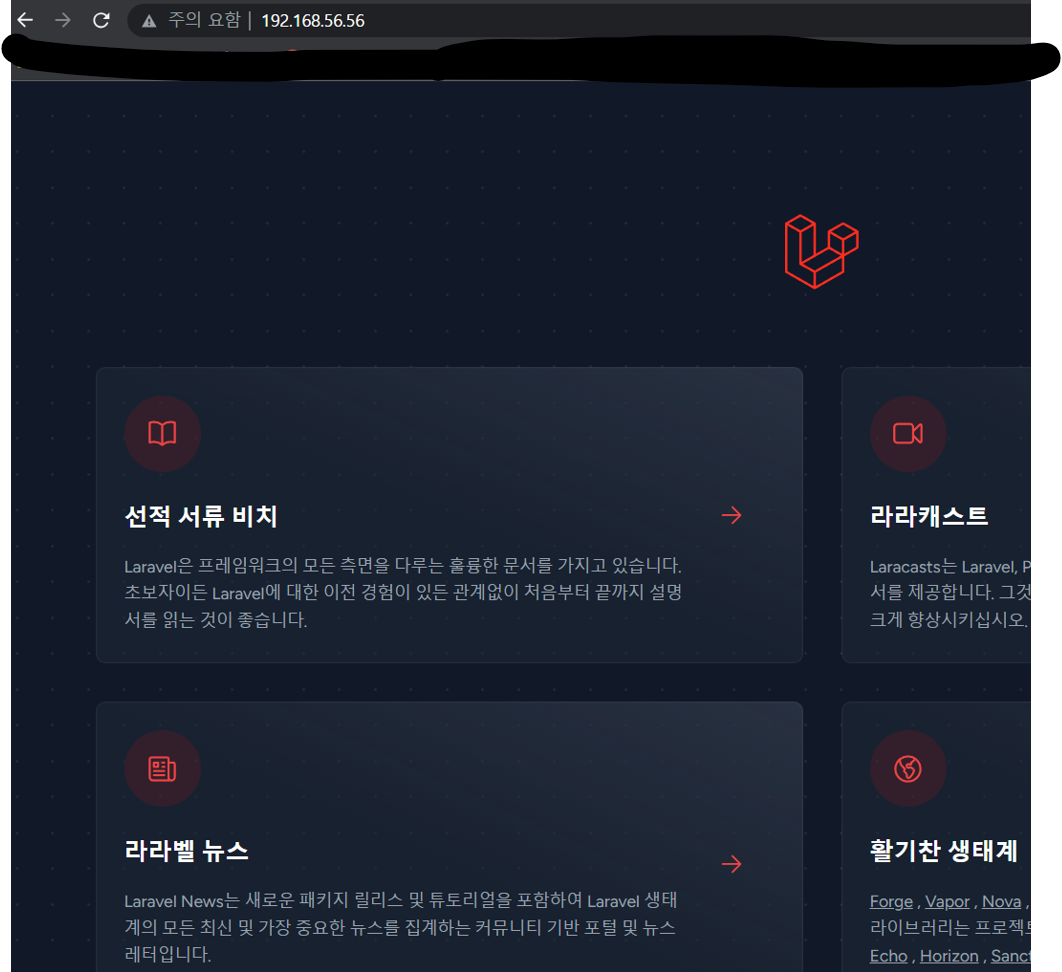Click the Laracasts description text
This screenshot has height=972, width=1062.
(950, 593)
